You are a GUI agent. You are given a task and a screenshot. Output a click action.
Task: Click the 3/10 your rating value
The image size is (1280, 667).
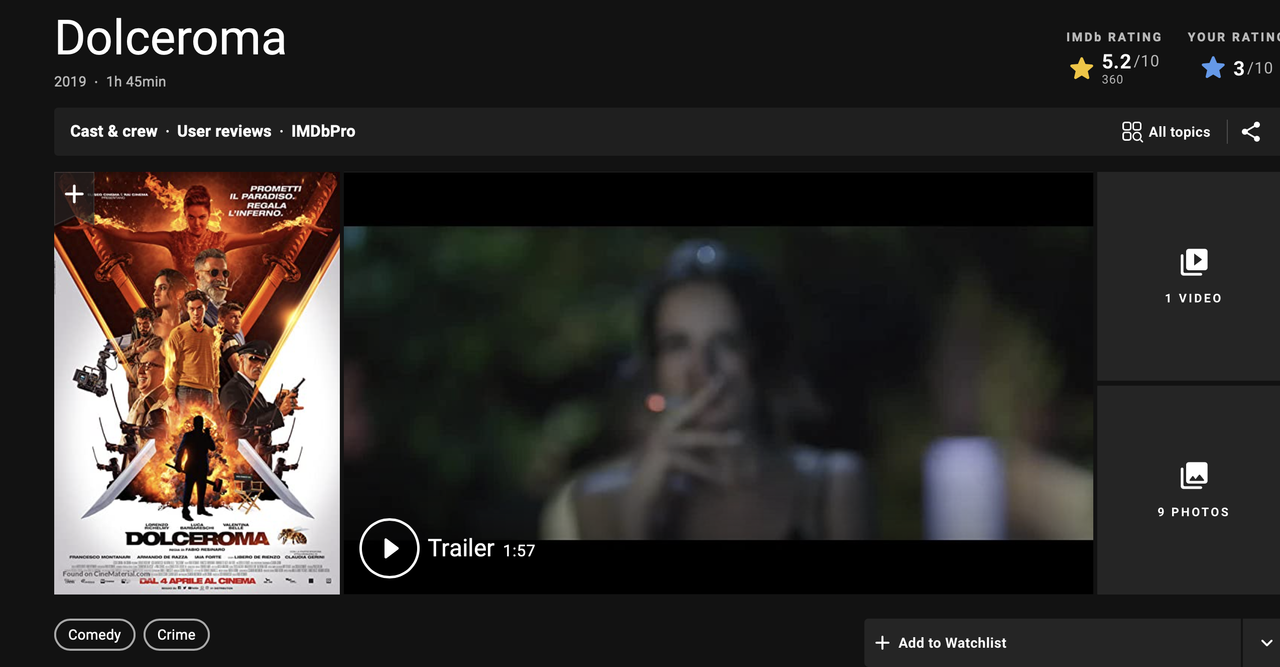[1252, 68]
